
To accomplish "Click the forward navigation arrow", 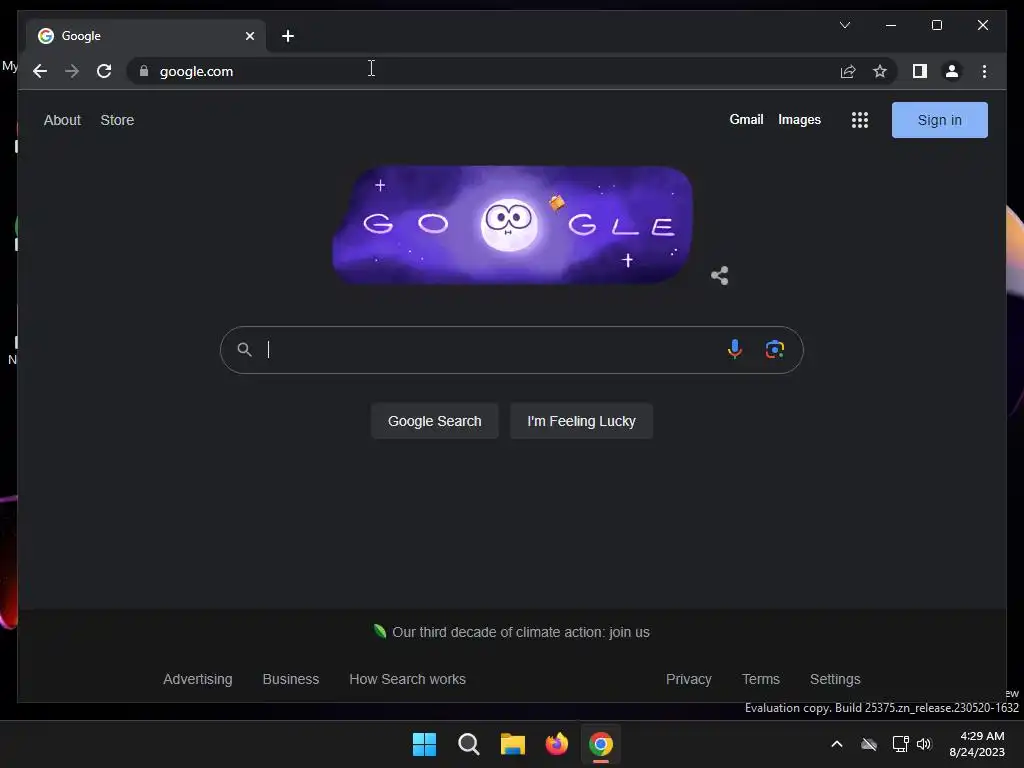I will click(x=72, y=71).
